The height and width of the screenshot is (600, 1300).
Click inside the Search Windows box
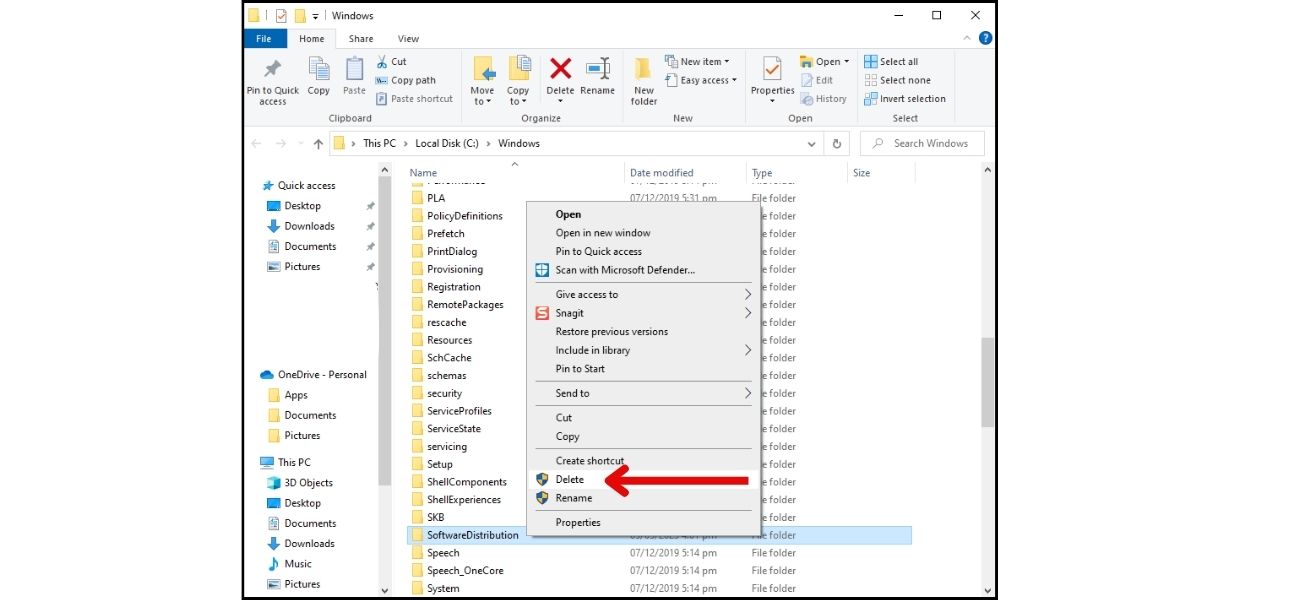click(x=922, y=143)
